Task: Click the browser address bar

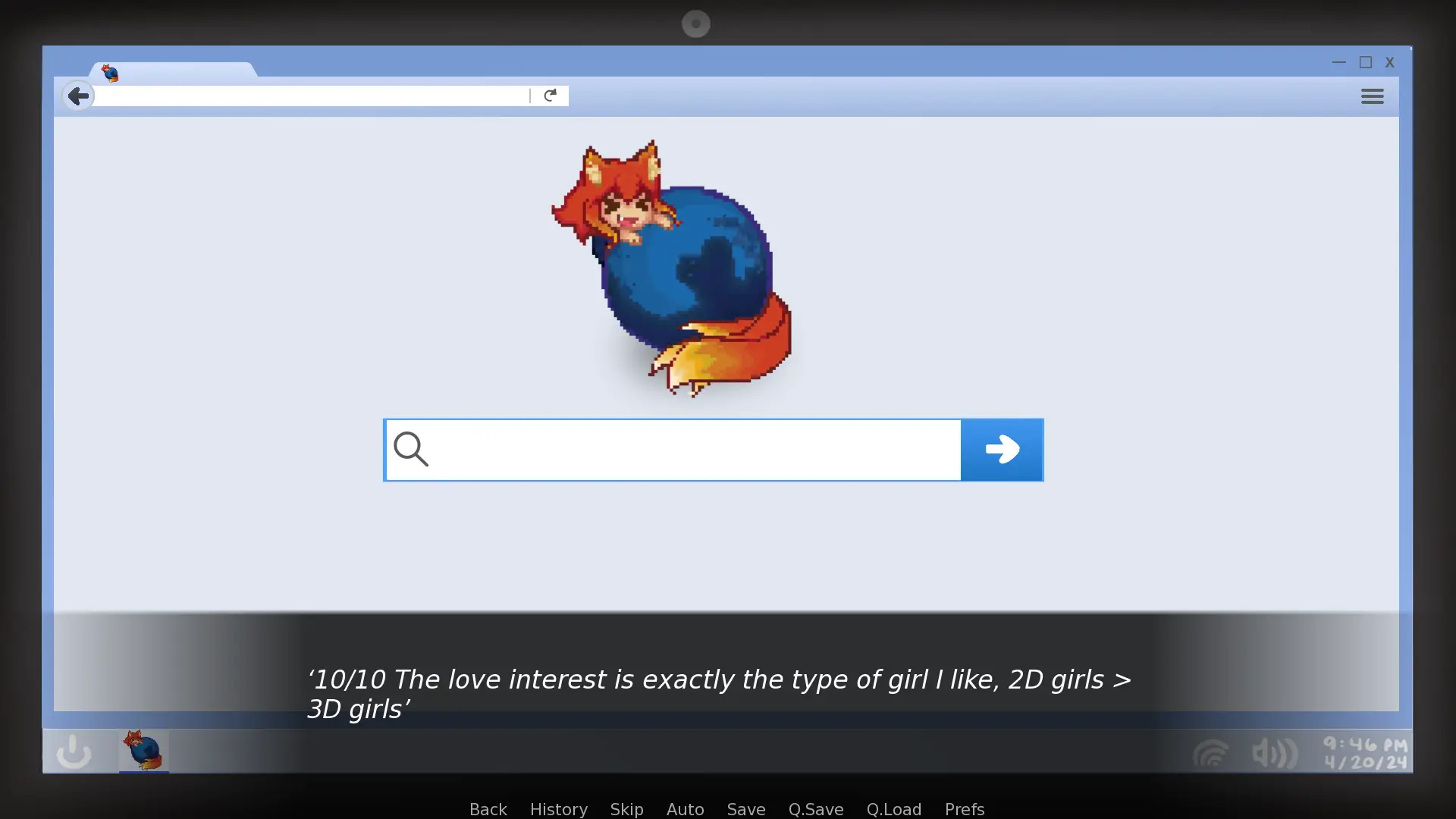Action: click(311, 96)
